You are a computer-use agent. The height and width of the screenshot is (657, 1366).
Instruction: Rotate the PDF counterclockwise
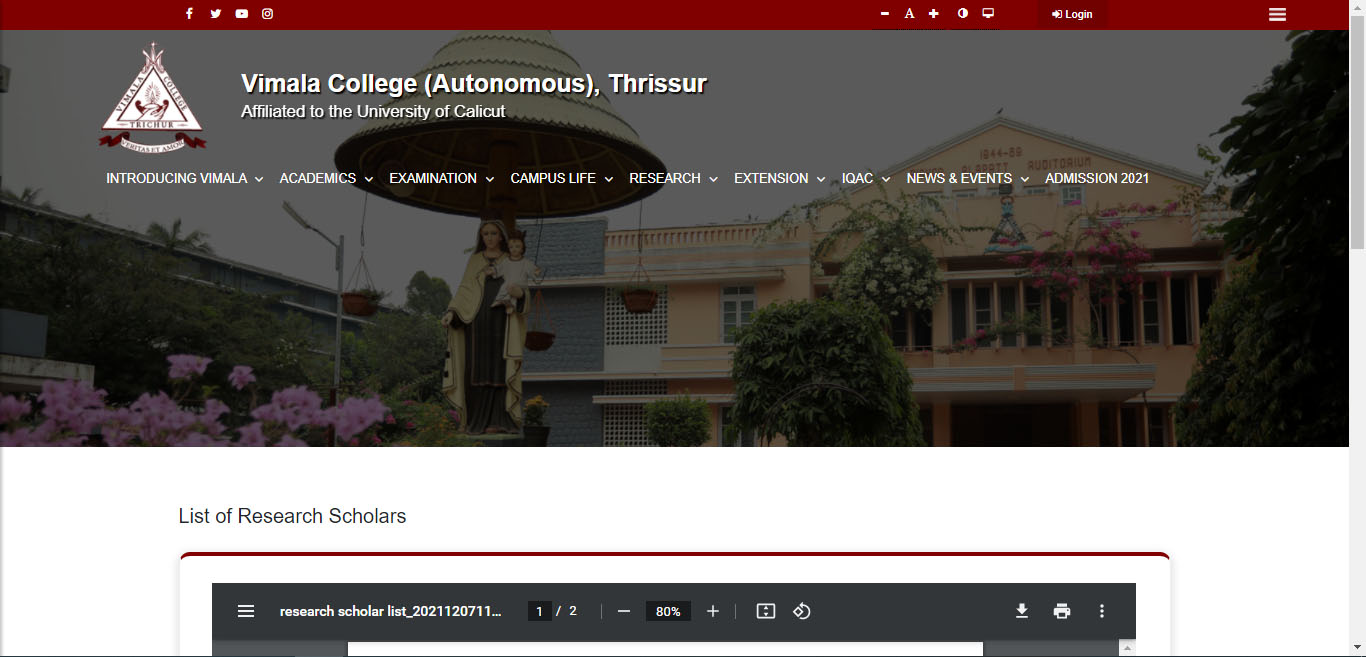[x=802, y=611]
